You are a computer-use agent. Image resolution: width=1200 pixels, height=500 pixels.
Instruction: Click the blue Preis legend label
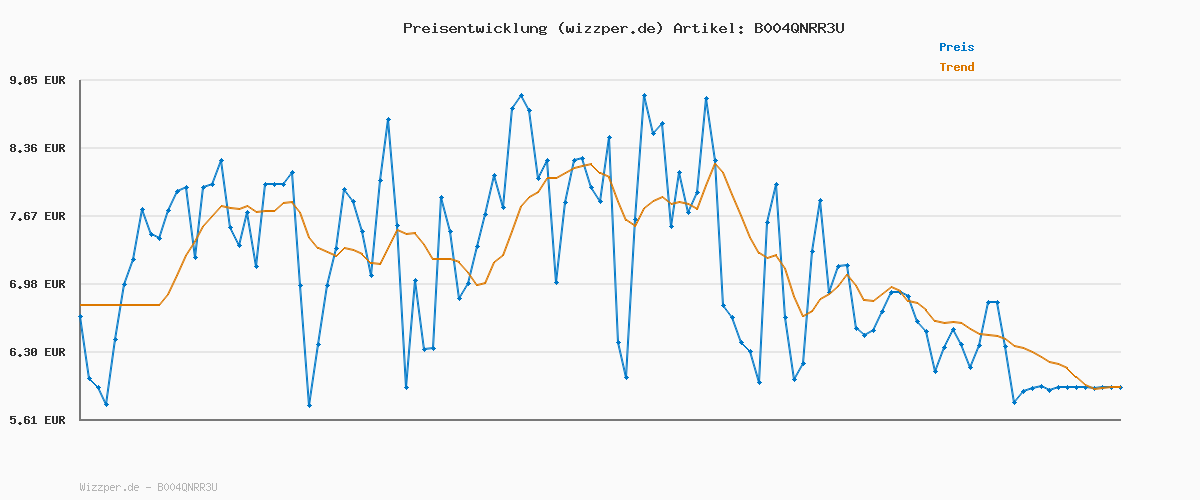coord(956,47)
